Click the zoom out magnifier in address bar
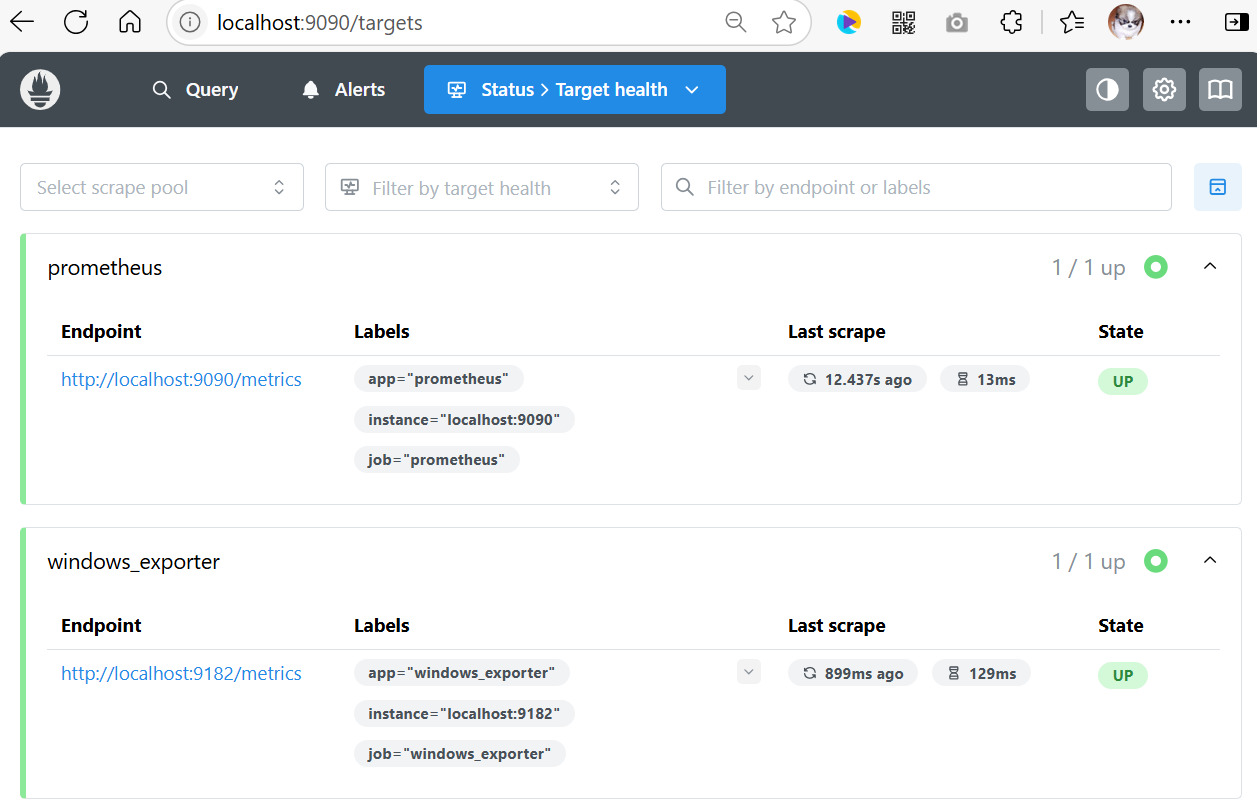The image size is (1257, 804). [736, 22]
